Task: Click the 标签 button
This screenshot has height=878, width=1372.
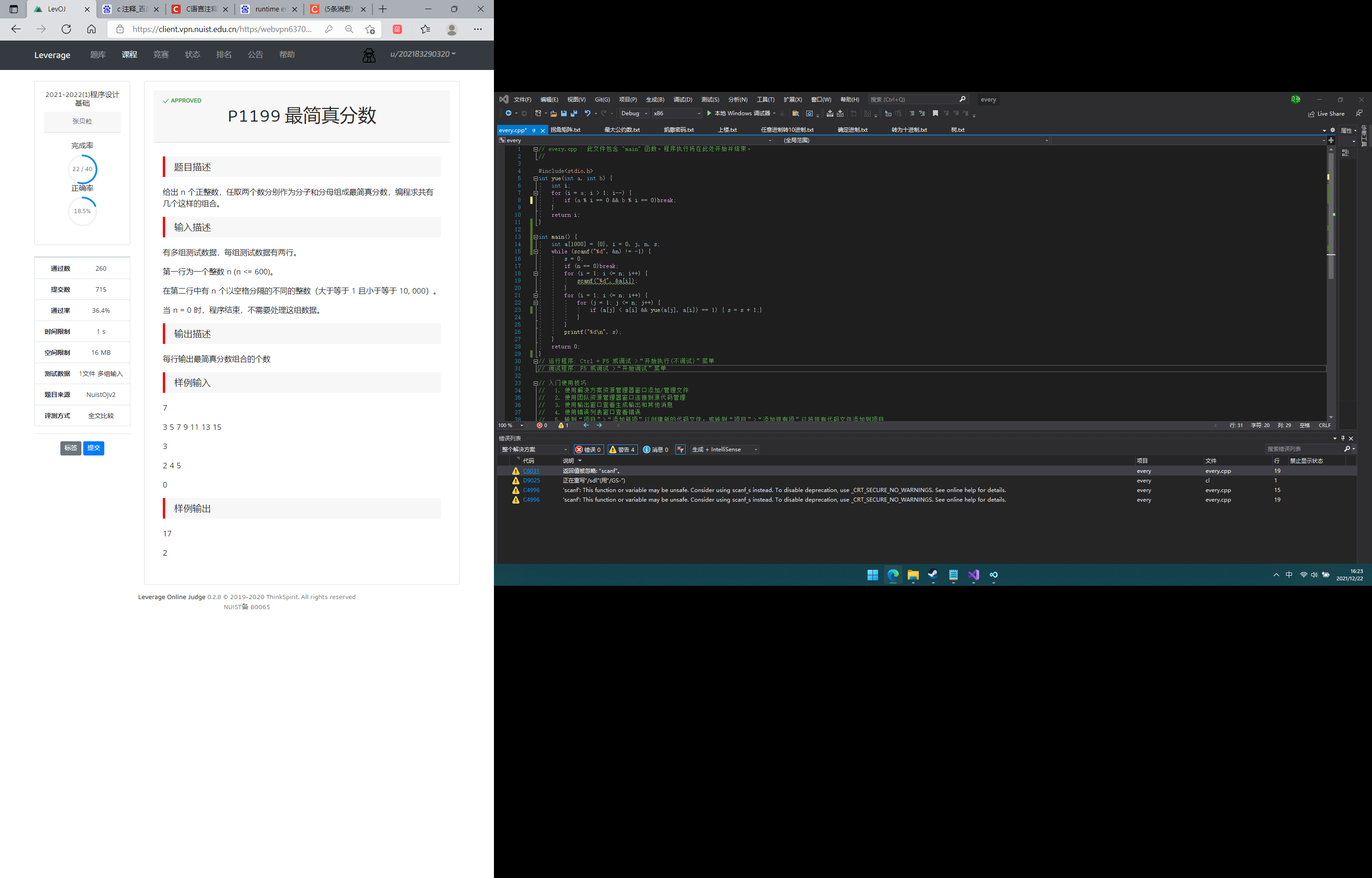Action: 71,448
